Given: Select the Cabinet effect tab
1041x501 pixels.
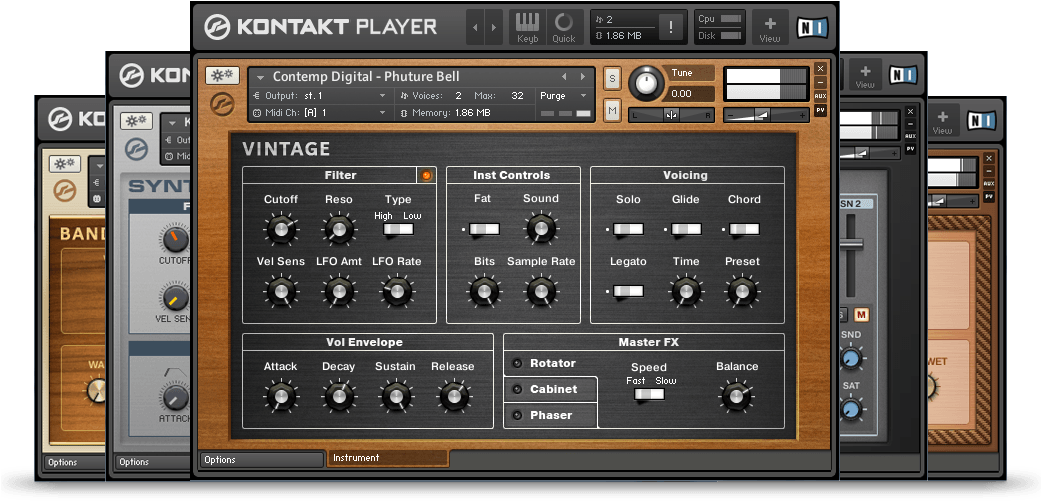Looking at the screenshot, I should pyautogui.click(x=550, y=389).
